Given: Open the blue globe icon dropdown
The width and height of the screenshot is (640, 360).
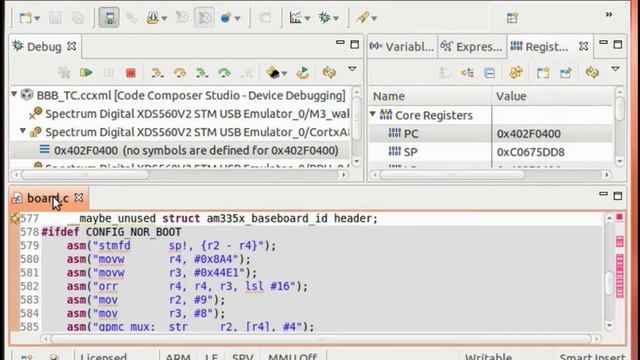Looking at the screenshot, I should pyautogui.click(x=238, y=18).
